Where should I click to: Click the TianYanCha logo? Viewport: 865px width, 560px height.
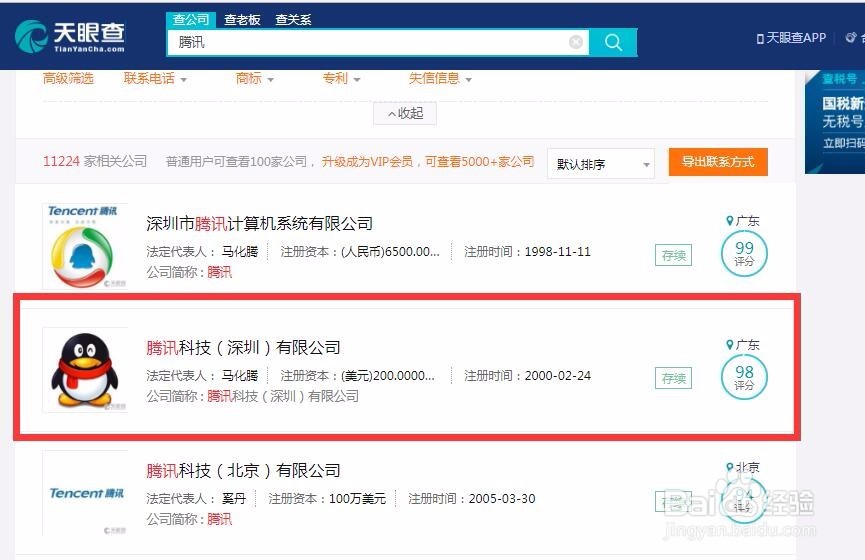pyautogui.click(x=70, y=36)
